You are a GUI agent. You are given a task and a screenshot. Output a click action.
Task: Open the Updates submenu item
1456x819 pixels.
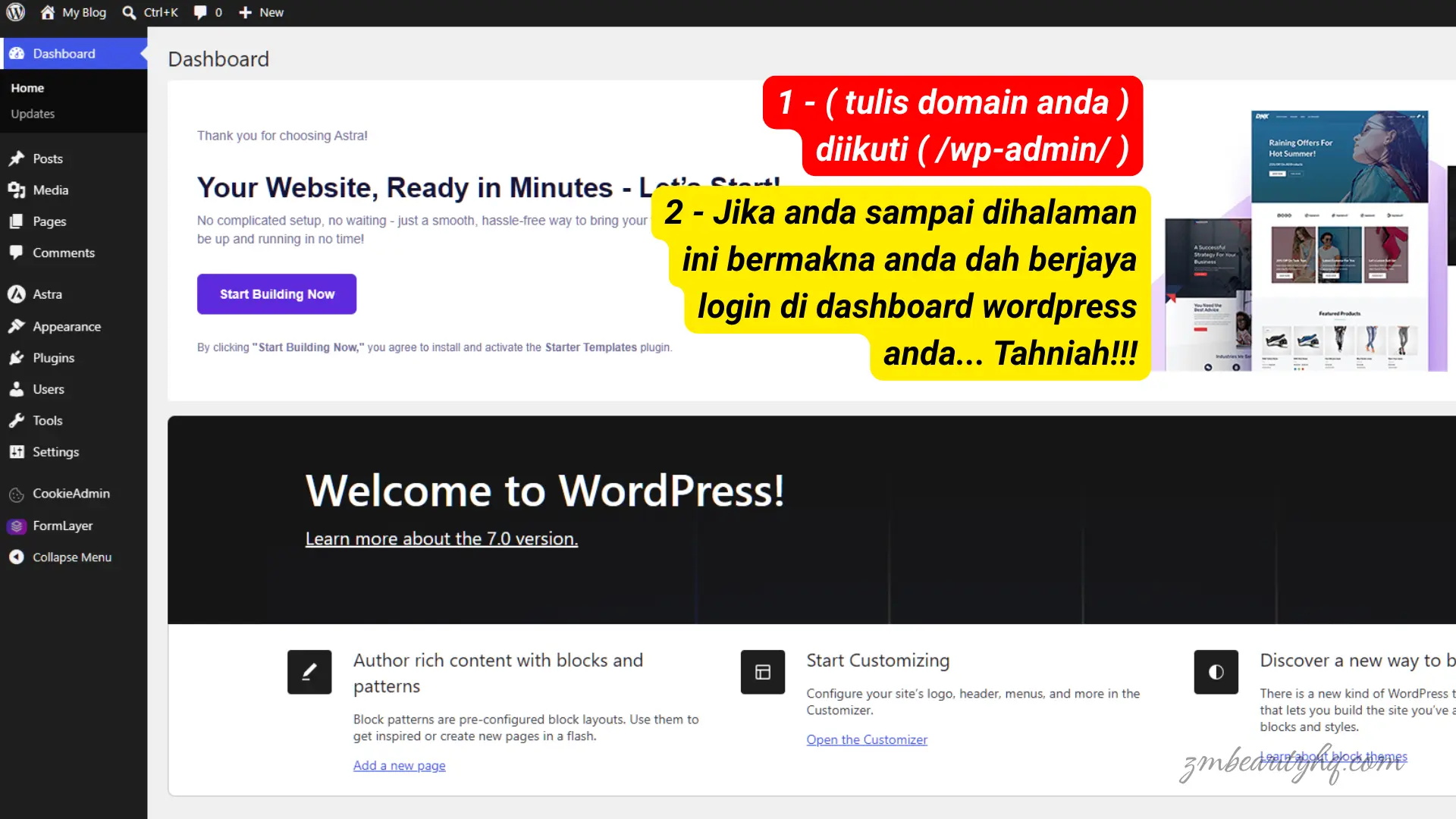click(33, 114)
